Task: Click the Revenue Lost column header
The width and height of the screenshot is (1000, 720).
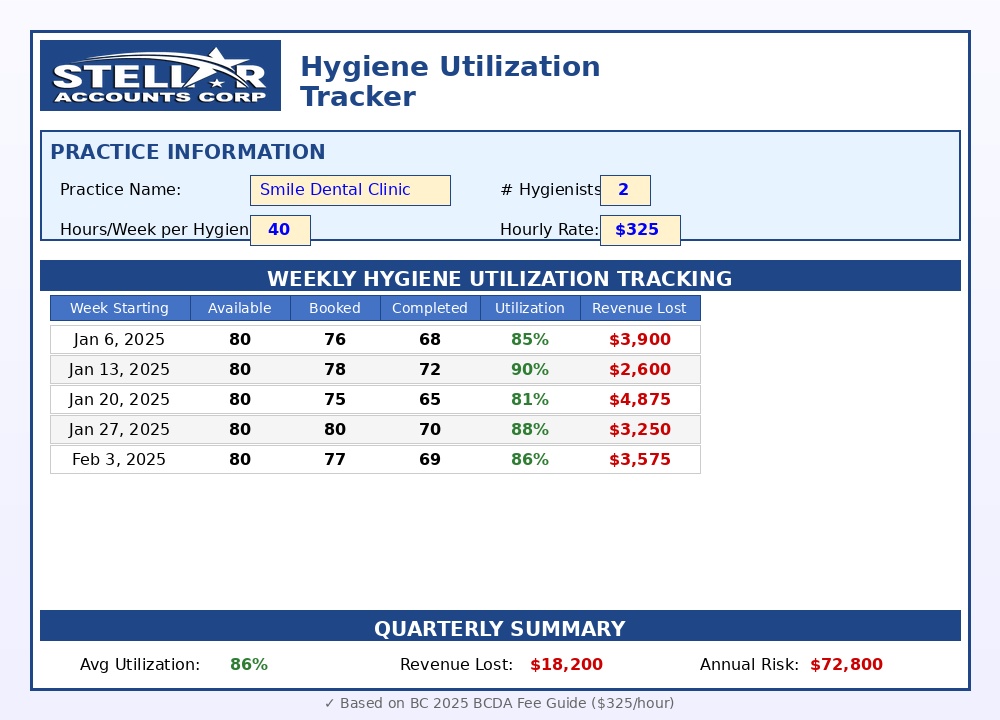Action: pyautogui.click(x=639, y=308)
